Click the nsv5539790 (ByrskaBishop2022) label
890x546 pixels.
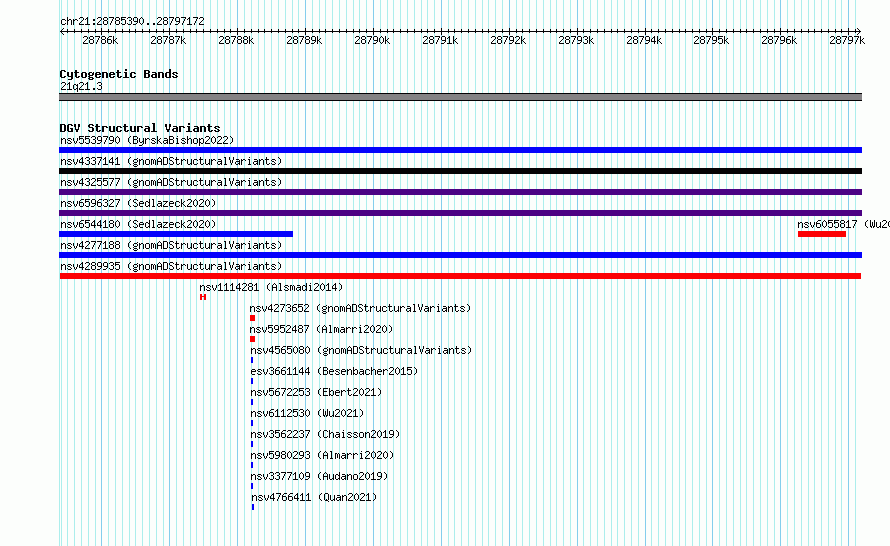pos(147,140)
